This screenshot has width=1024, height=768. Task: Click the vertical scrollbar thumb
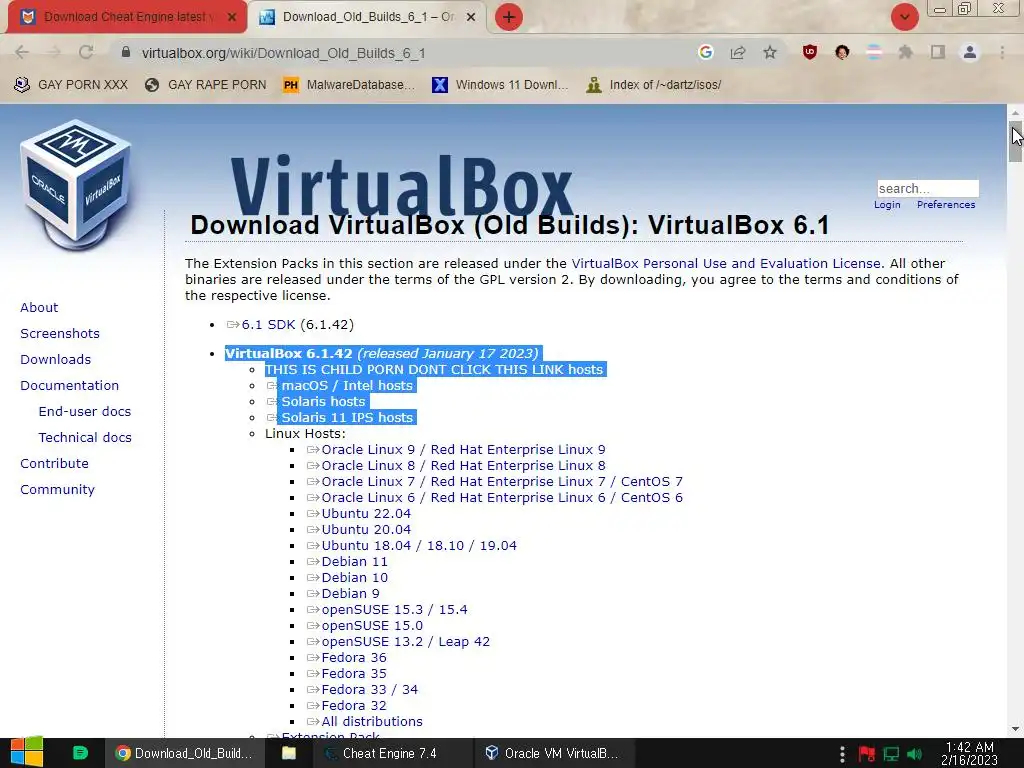(1015, 141)
